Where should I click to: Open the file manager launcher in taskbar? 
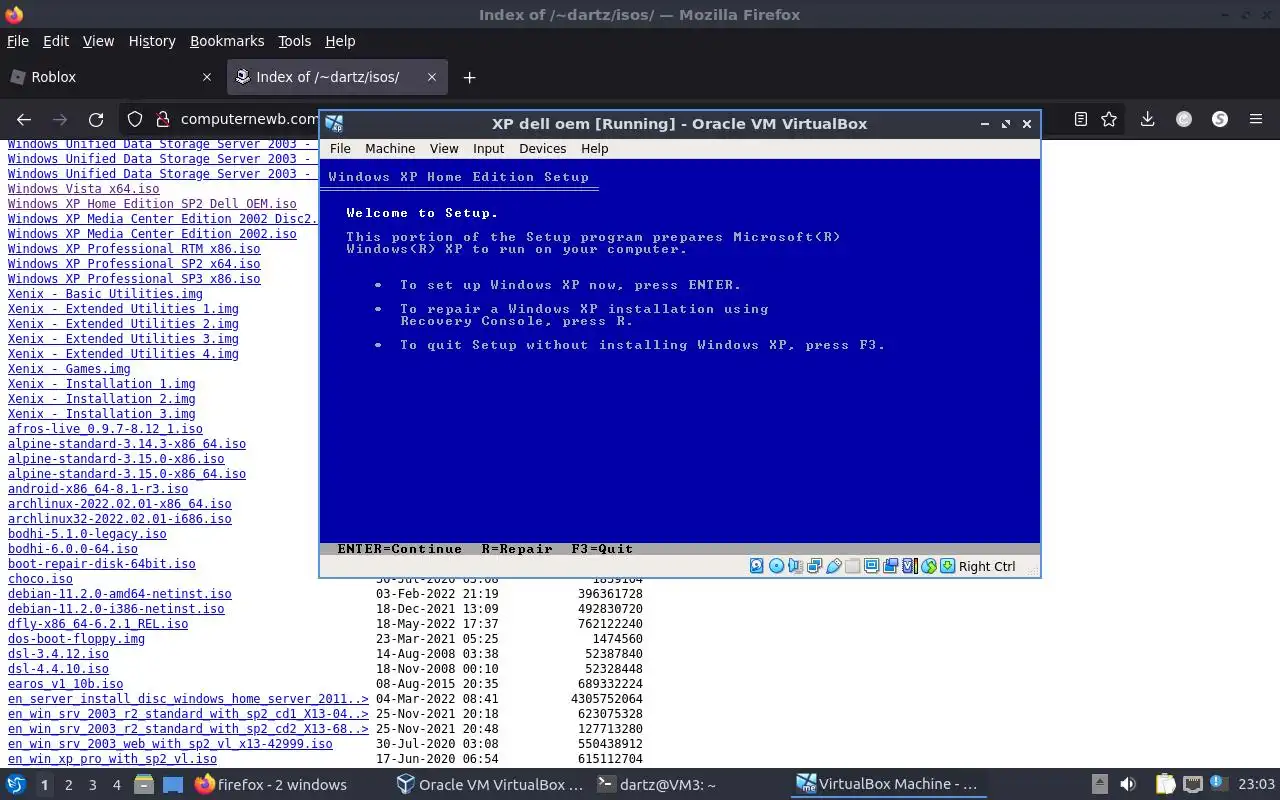point(144,785)
